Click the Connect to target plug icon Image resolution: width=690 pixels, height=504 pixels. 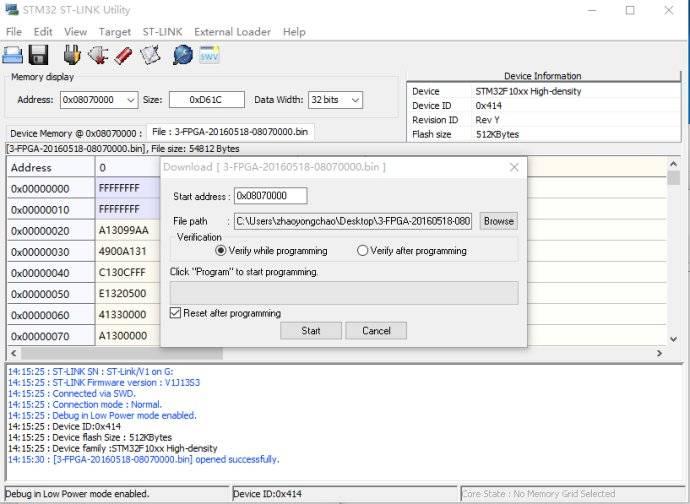72,55
